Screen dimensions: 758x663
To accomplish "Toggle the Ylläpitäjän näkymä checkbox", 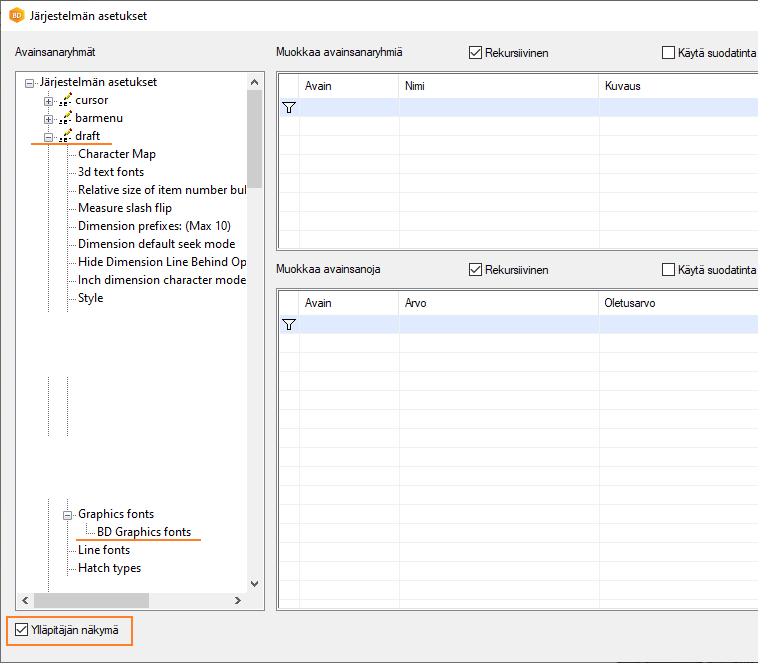I will coord(23,630).
